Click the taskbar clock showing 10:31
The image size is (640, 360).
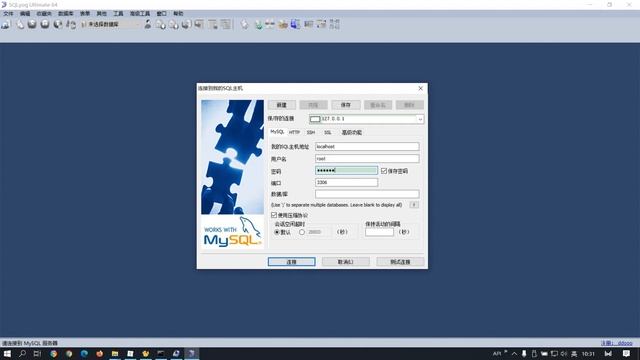588,353
